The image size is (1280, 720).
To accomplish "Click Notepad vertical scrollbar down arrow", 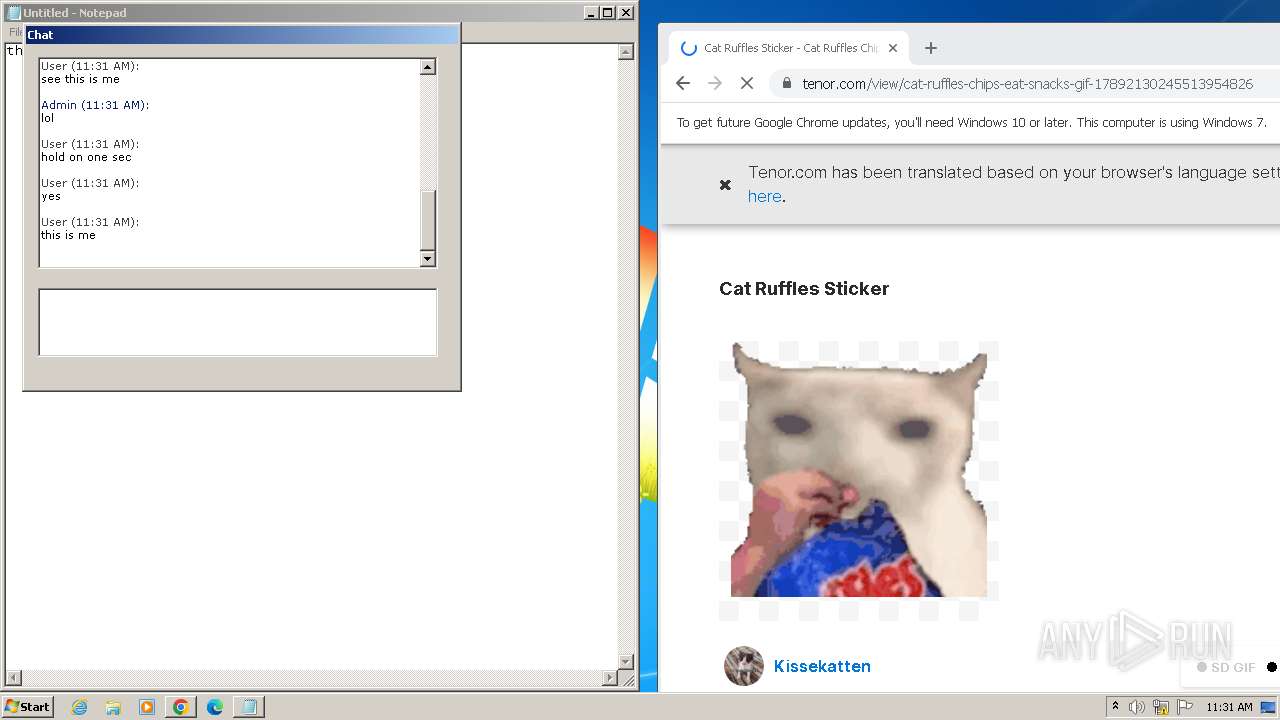I will (x=626, y=662).
